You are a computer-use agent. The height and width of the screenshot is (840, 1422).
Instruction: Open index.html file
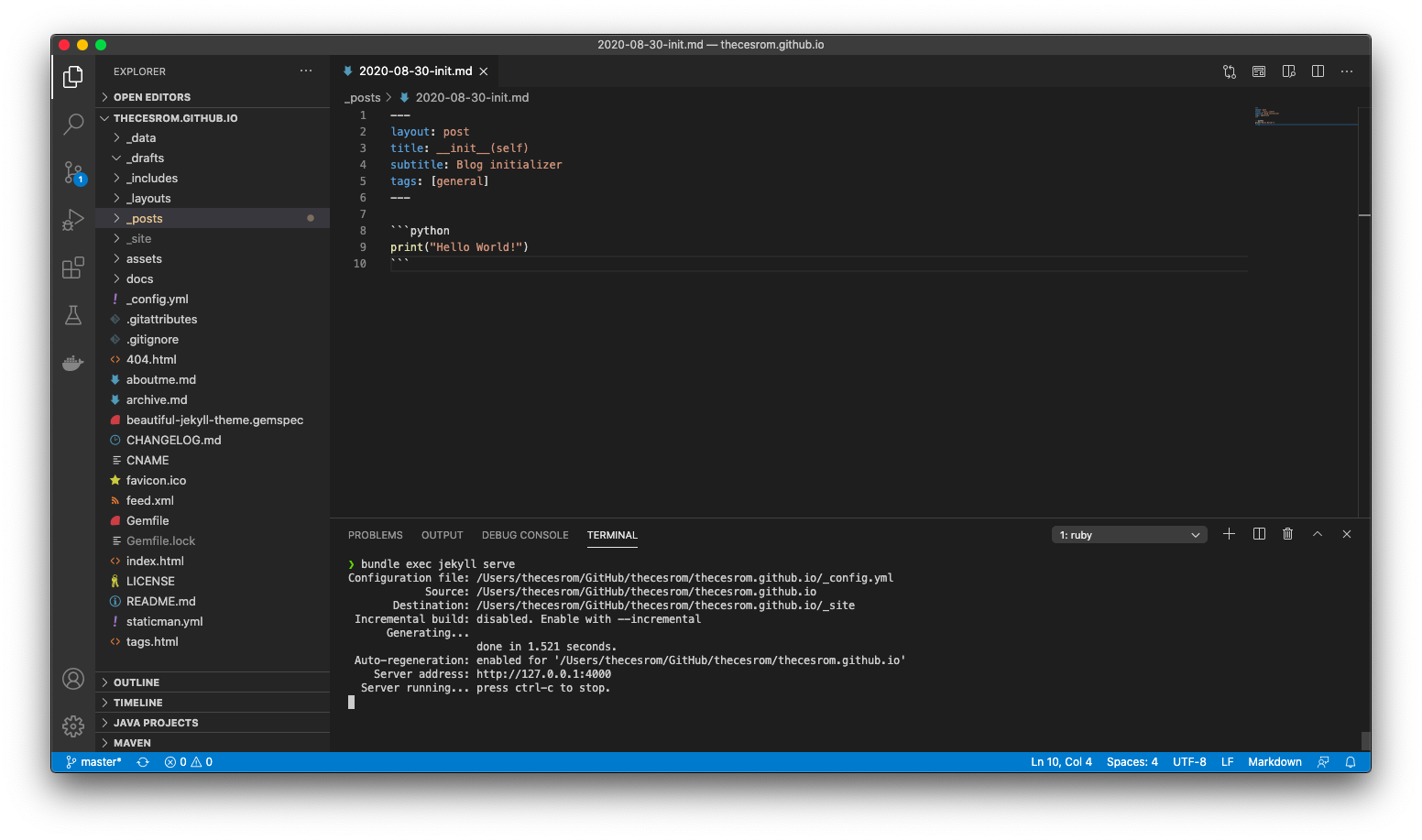[213, 562]
